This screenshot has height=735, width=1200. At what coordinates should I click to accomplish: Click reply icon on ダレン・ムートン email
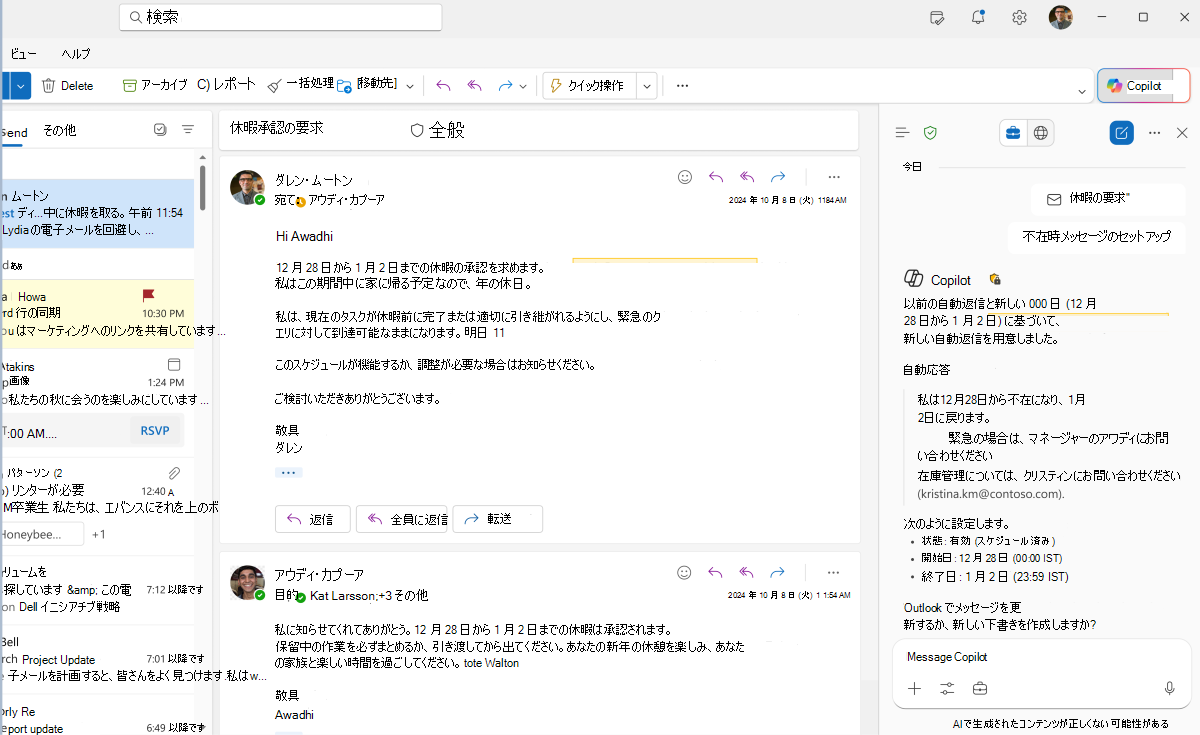716,177
